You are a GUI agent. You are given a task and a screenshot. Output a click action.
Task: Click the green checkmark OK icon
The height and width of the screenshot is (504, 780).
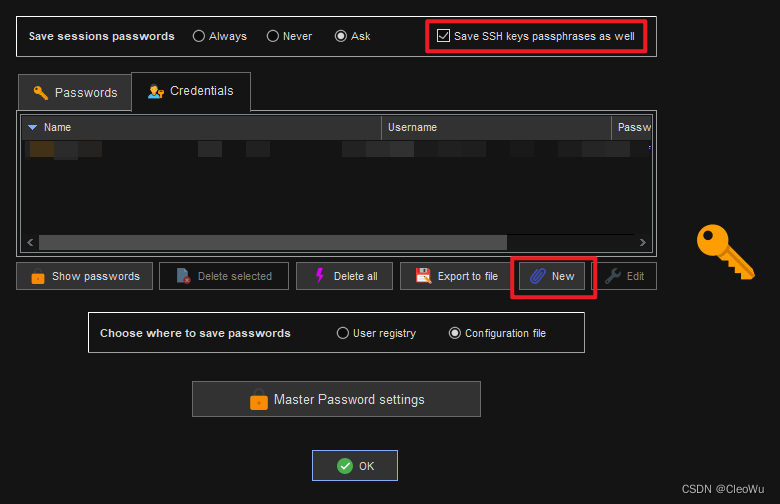(344, 466)
